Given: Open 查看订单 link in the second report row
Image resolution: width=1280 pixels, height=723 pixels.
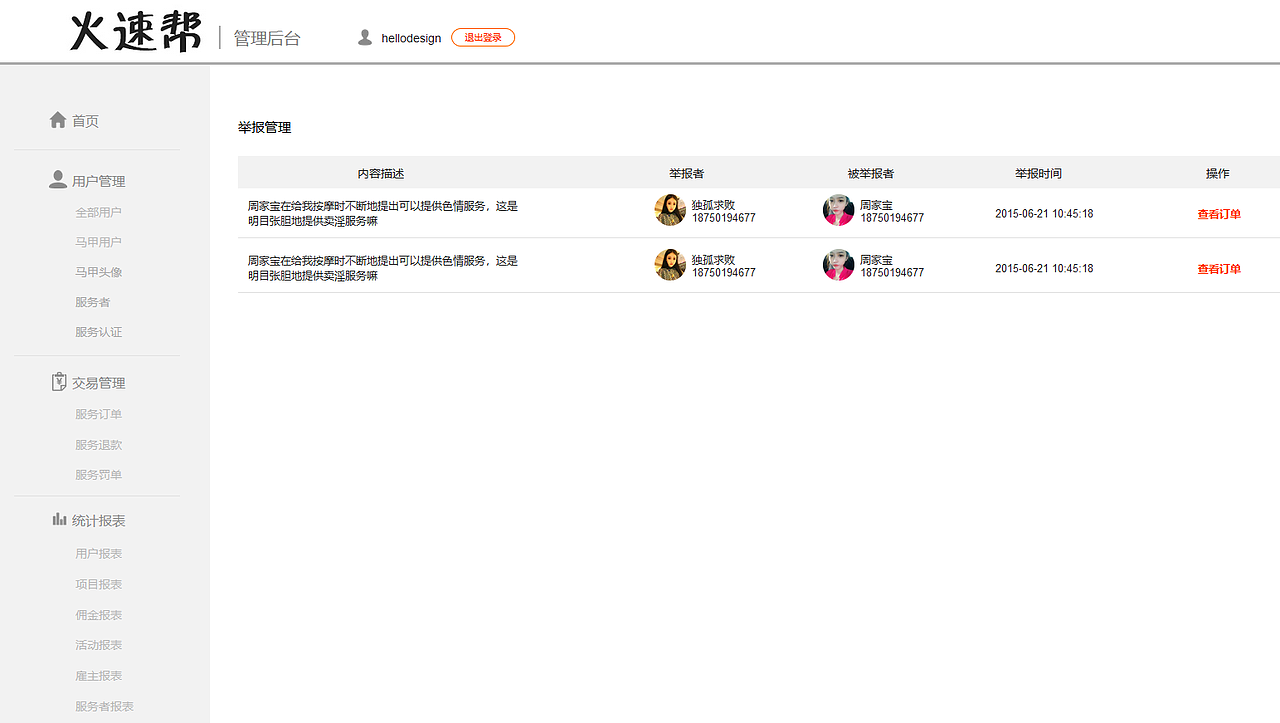Looking at the screenshot, I should point(1218,268).
